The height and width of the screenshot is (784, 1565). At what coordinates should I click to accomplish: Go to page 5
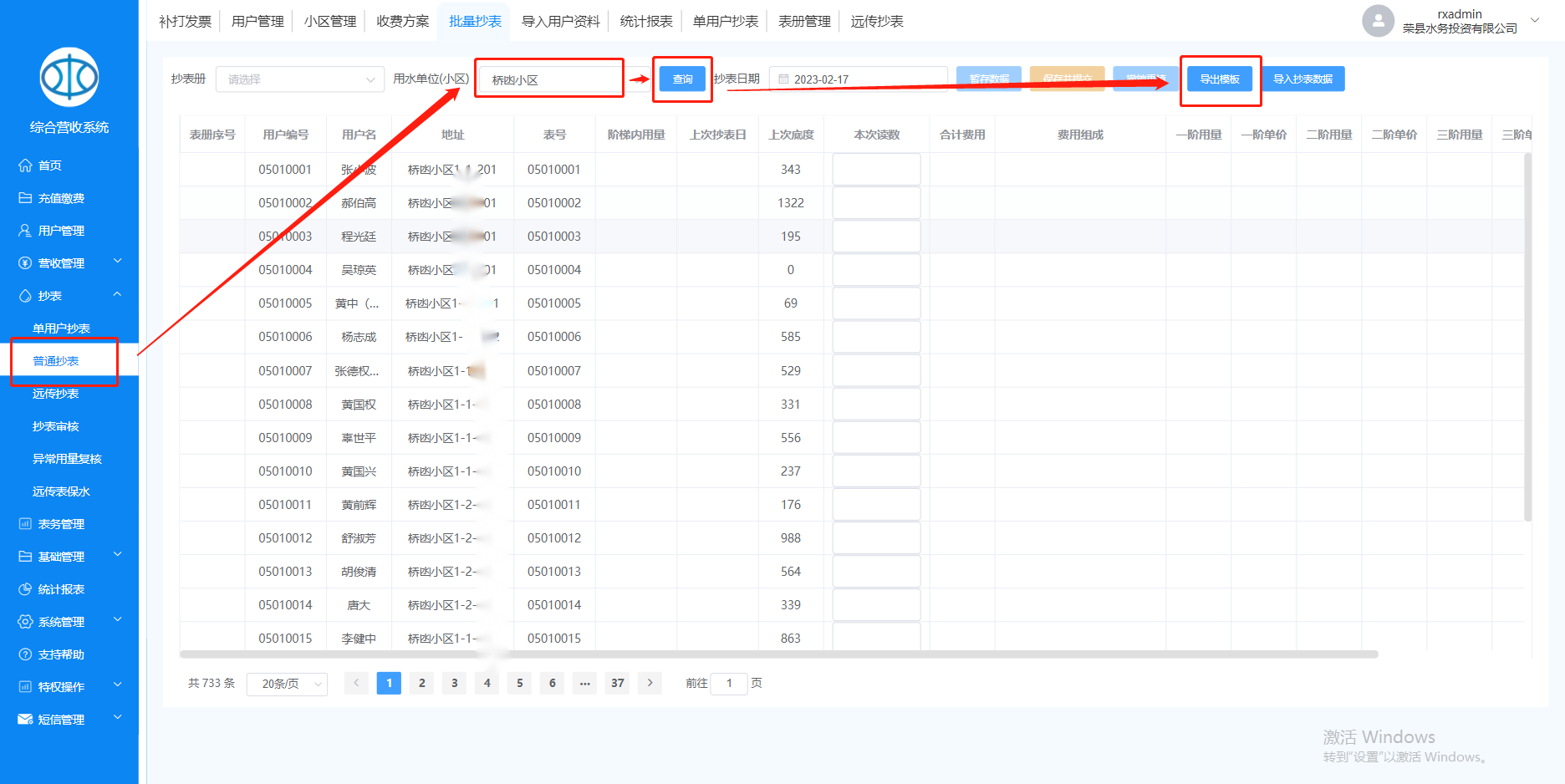pos(520,683)
